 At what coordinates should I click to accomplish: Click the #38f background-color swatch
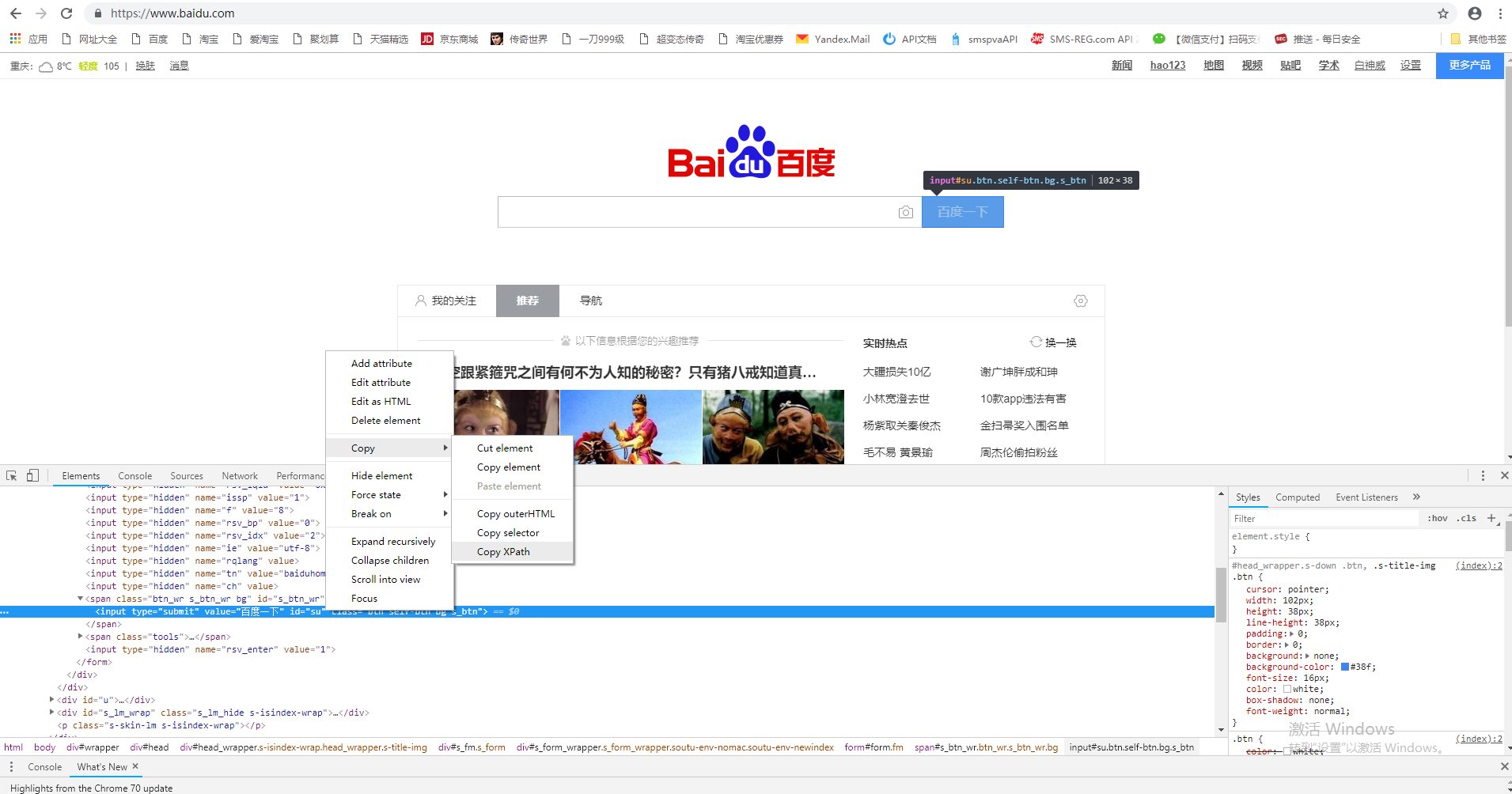coord(1345,667)
